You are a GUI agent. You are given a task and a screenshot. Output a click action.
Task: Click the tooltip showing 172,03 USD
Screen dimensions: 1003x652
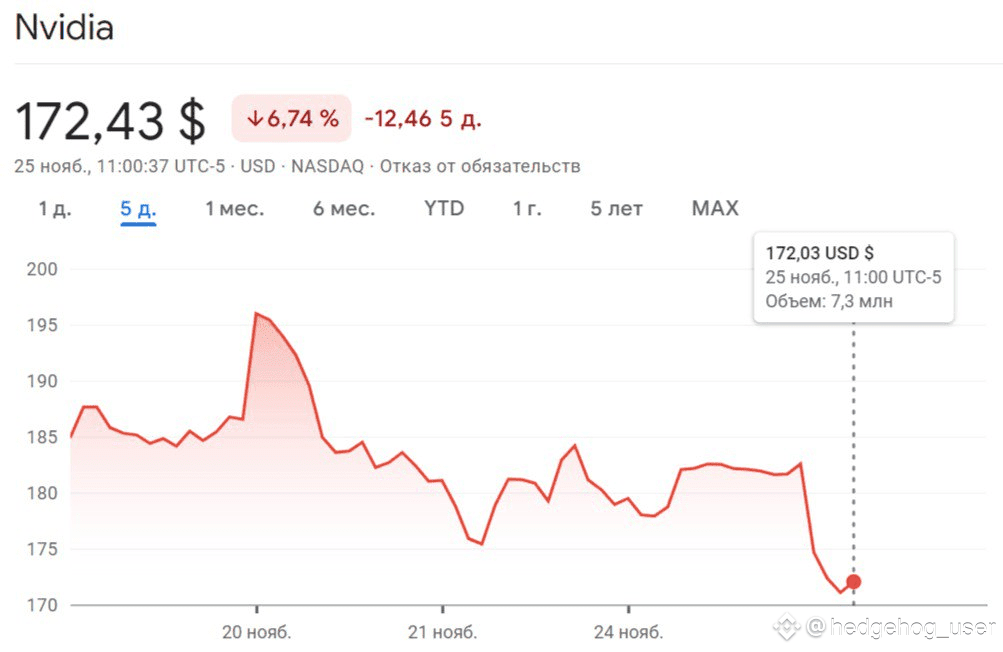(853, 277)
